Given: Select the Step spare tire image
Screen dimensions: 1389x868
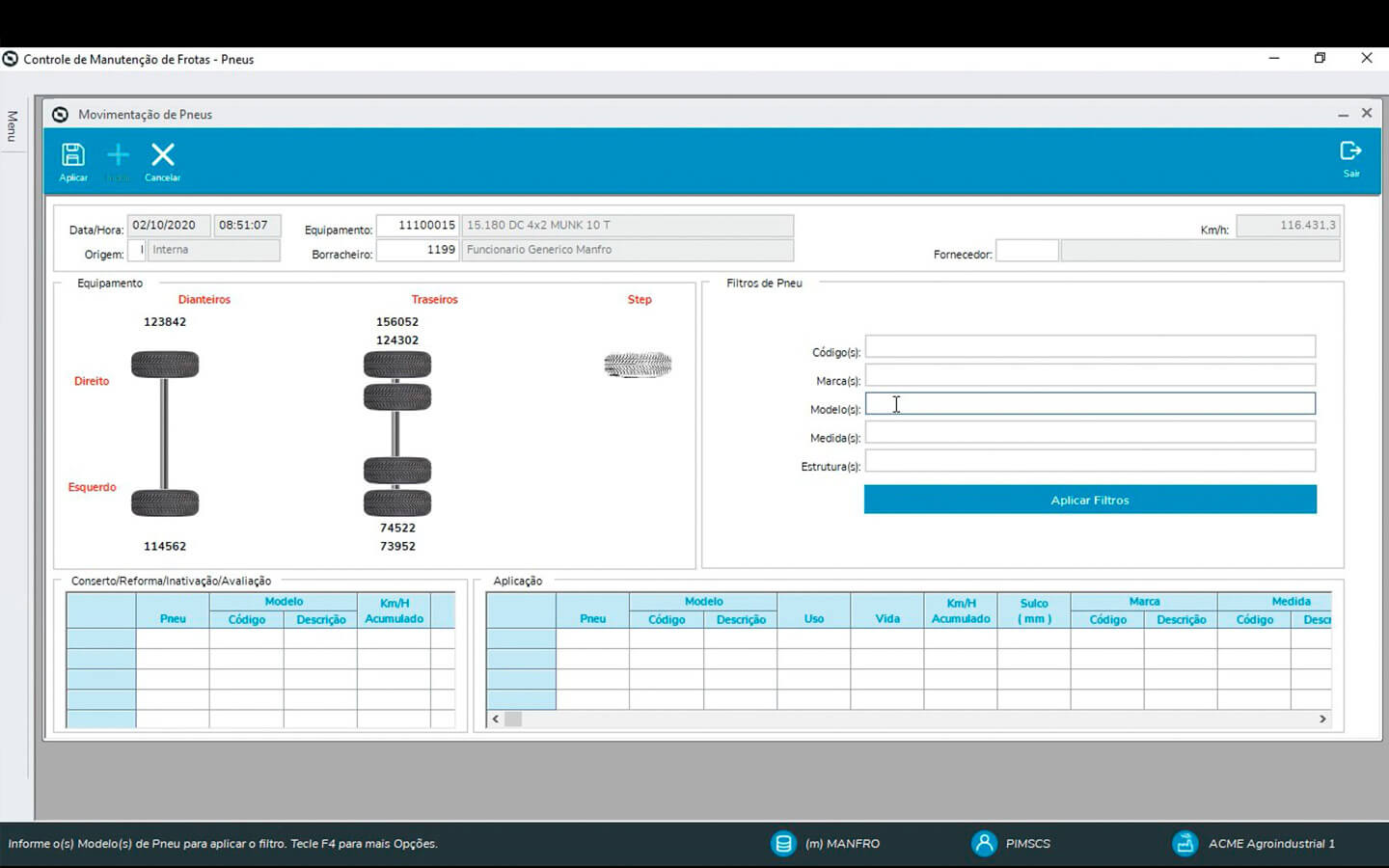Looking at the screenshot, I should click(x=638, y=365).
